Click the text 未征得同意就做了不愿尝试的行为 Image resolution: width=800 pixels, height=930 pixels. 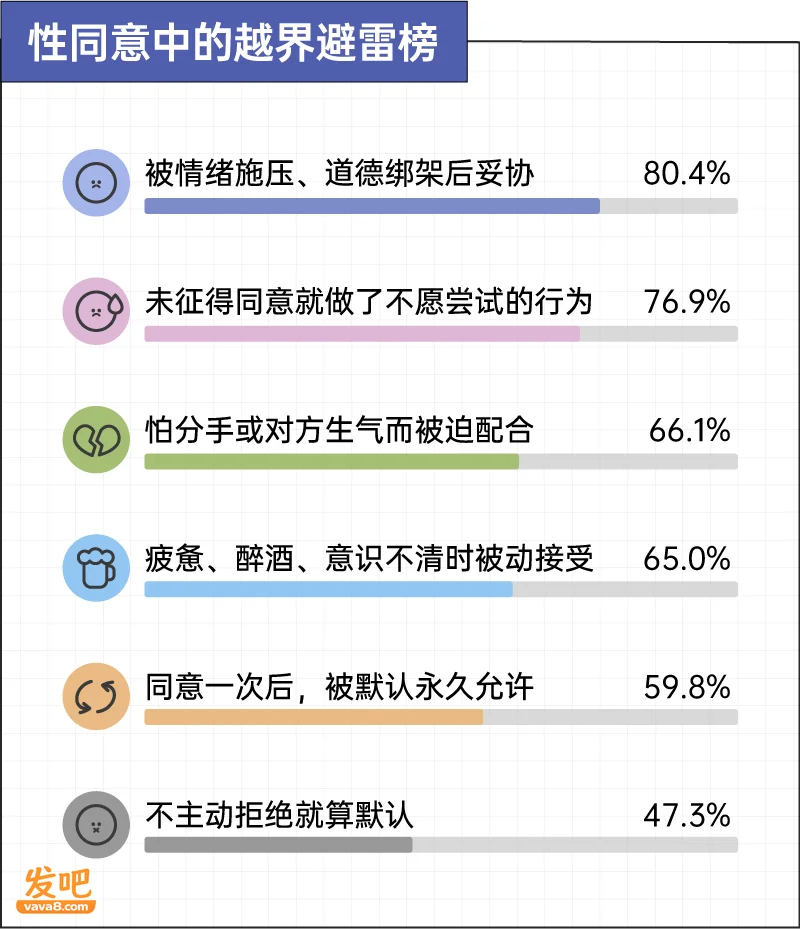point(369,301)
